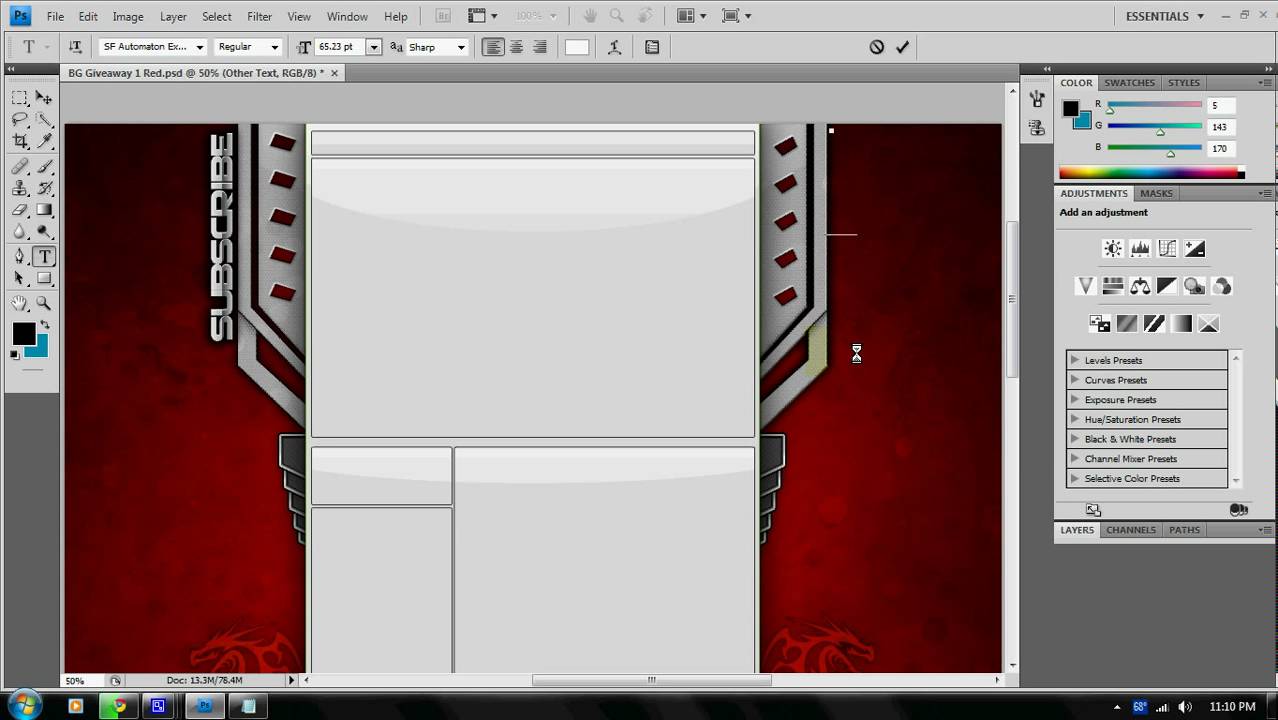
Task: Add an Exposure adjustment
Action: pyautogui.click(x=1195, y=248)
